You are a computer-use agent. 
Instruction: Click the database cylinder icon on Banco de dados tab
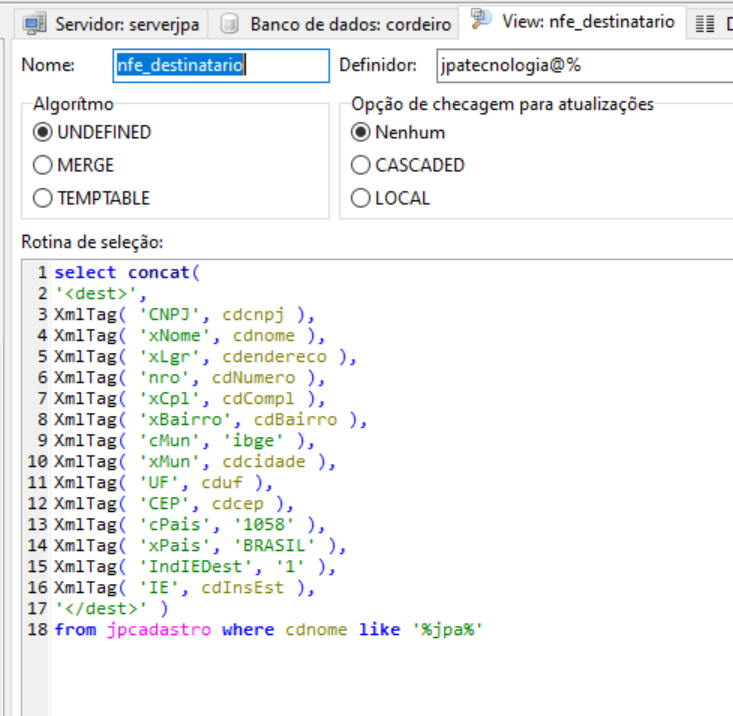[230, 23]
